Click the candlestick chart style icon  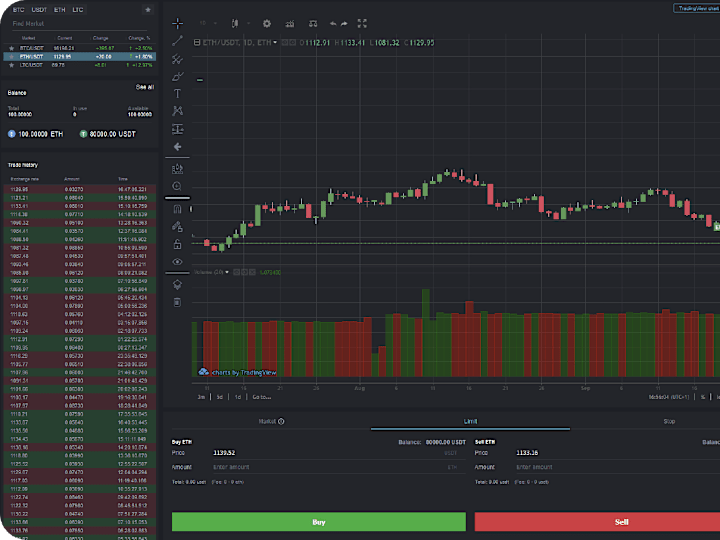235,23
